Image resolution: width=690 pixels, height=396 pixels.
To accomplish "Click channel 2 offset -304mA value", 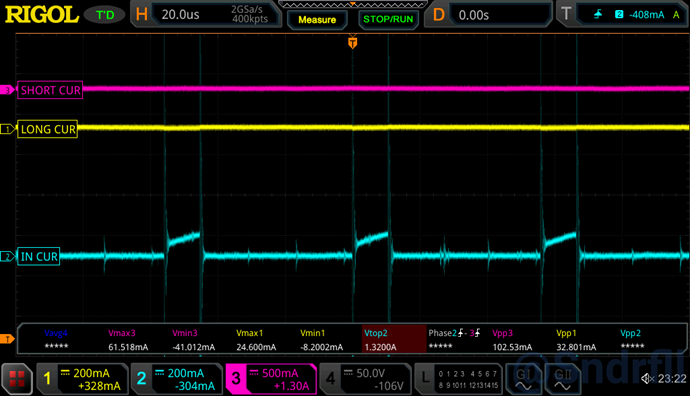I will 195,386.
